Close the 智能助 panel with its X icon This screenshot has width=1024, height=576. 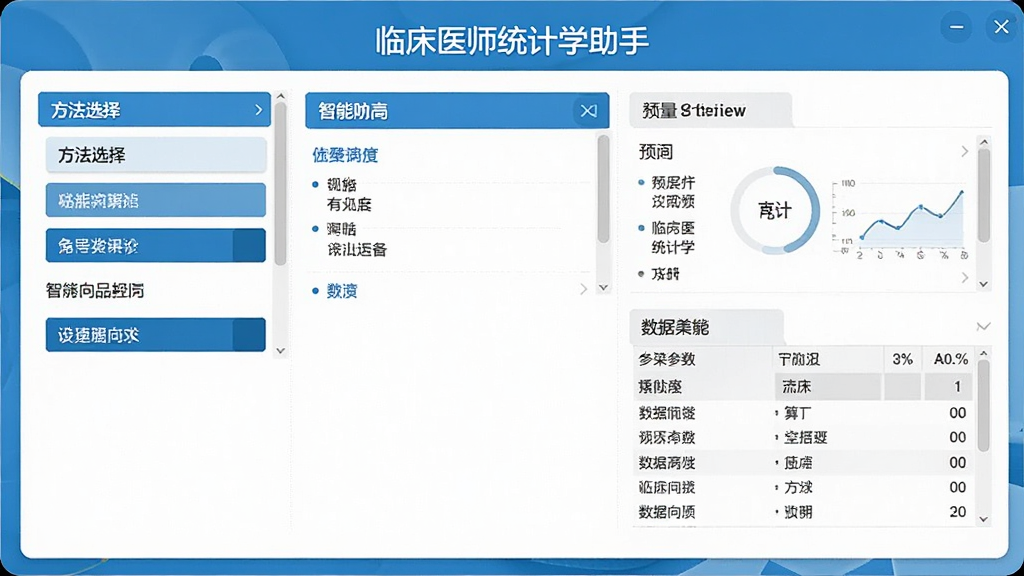point(588,111)
